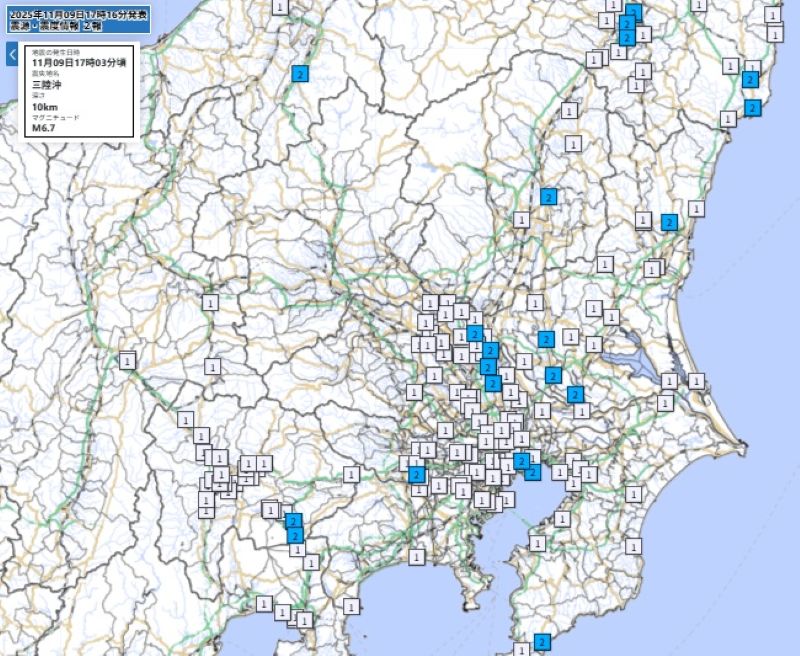Click the topmost blue 2 marker at the map's upper edge
800x656 pixels.
tap(633, 13)
